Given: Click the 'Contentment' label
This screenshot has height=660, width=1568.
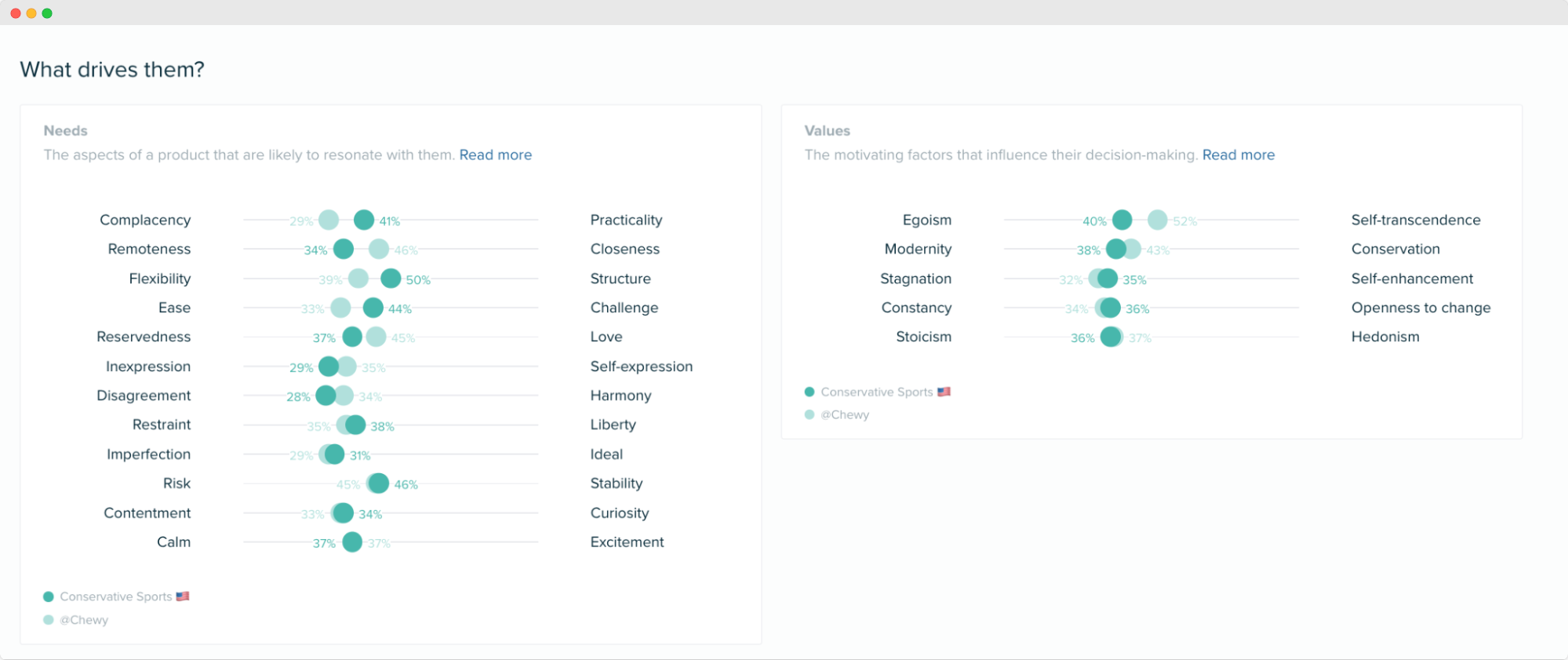Looking at the screenshot, I should click(147, 512).
